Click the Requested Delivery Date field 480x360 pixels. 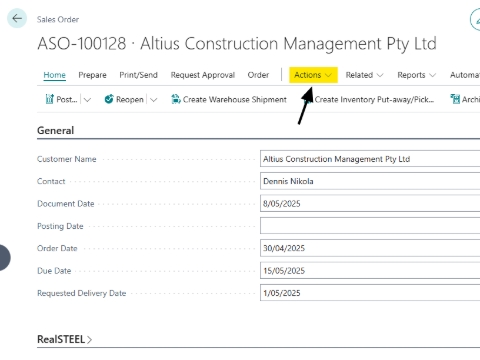pyautogui.click(x=370, y=293)
